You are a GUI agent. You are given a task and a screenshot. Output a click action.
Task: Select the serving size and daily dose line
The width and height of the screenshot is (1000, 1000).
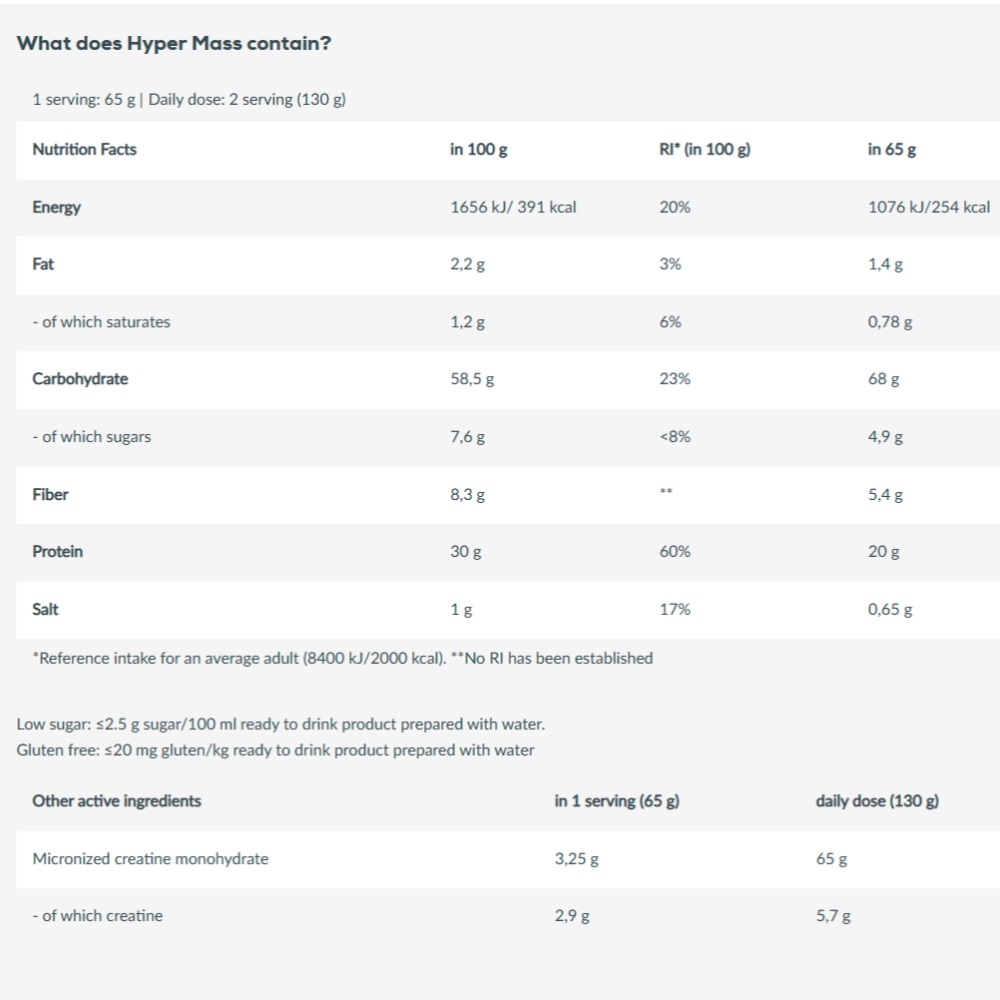(x=189, y=99)
